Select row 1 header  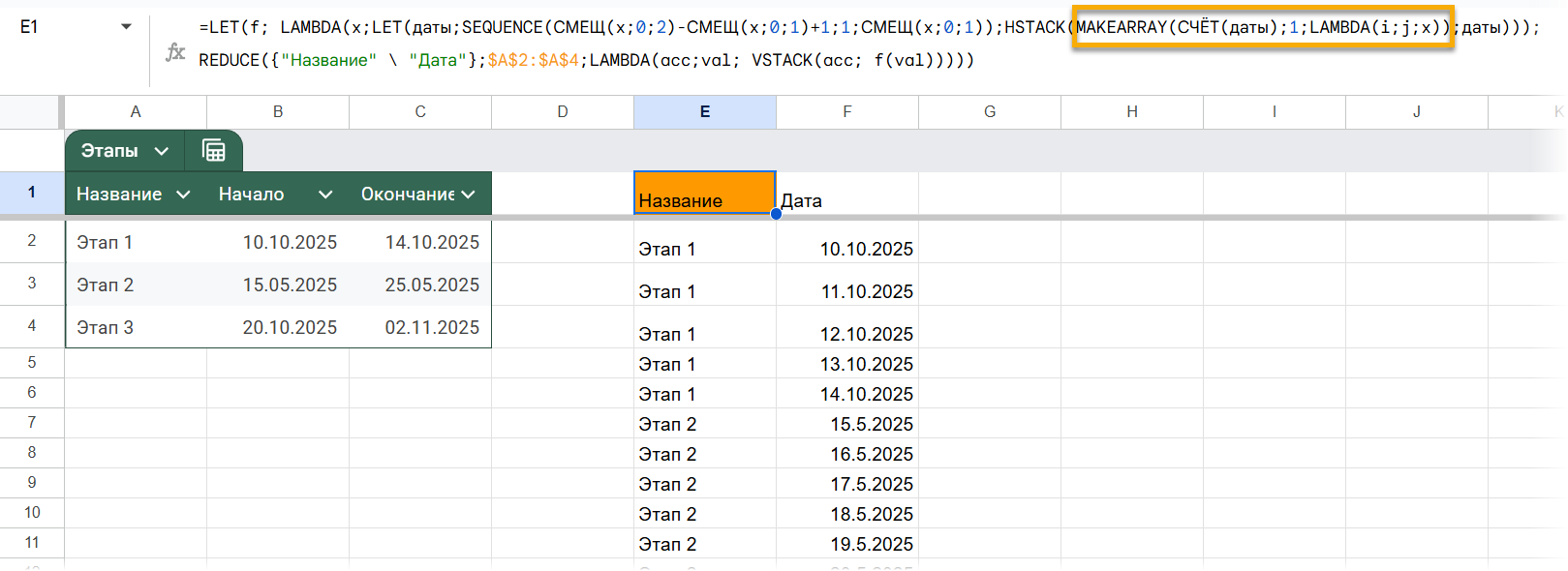(32, 193)
